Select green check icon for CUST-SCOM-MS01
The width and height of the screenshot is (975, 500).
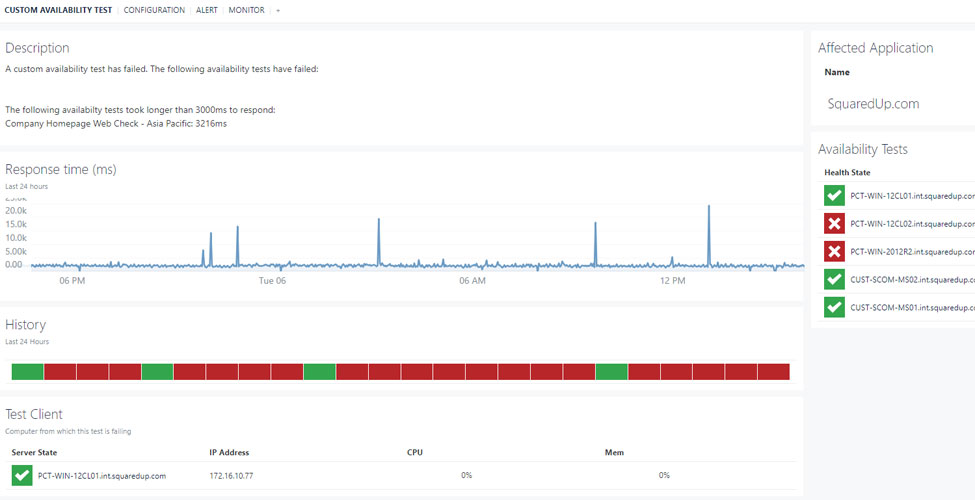[x=834, y=308]
